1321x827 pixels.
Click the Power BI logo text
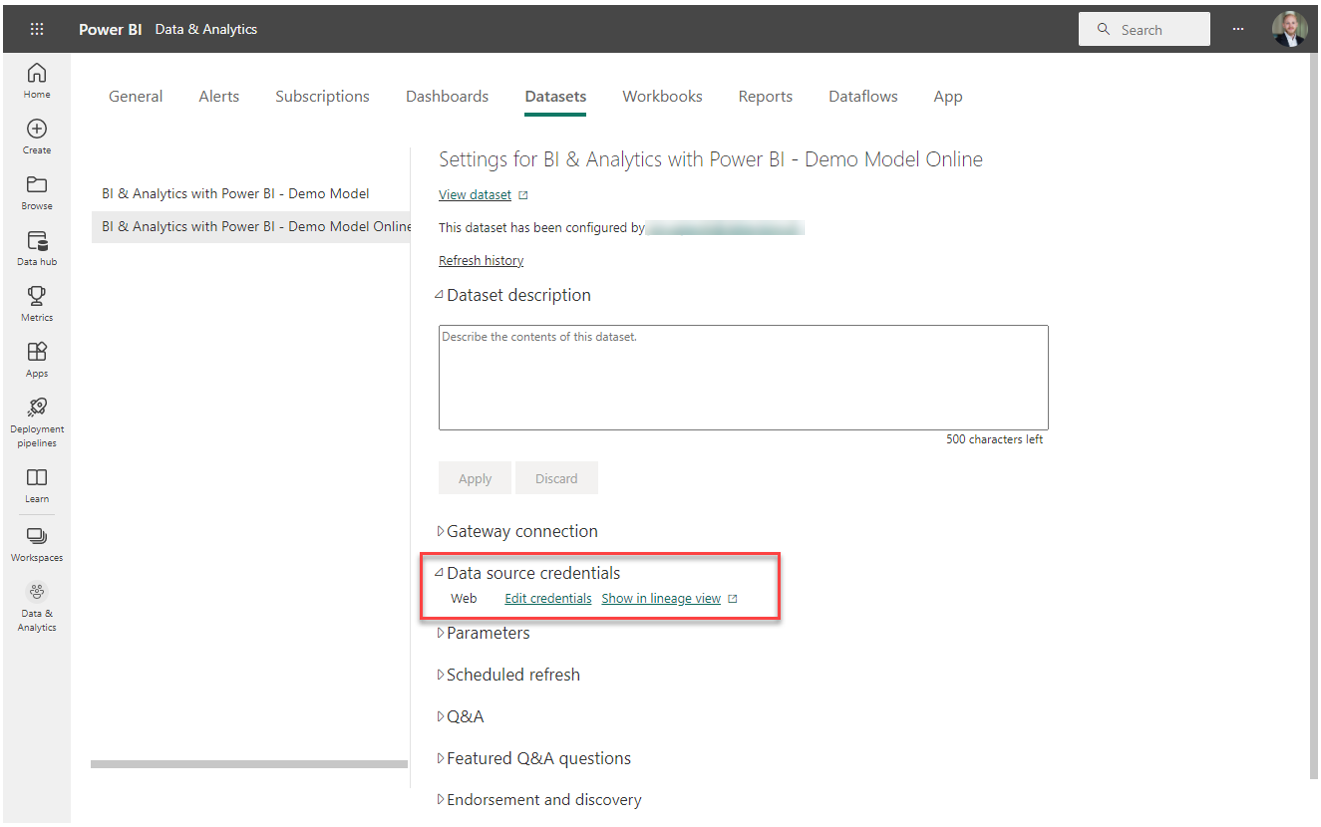pos(110,29)
